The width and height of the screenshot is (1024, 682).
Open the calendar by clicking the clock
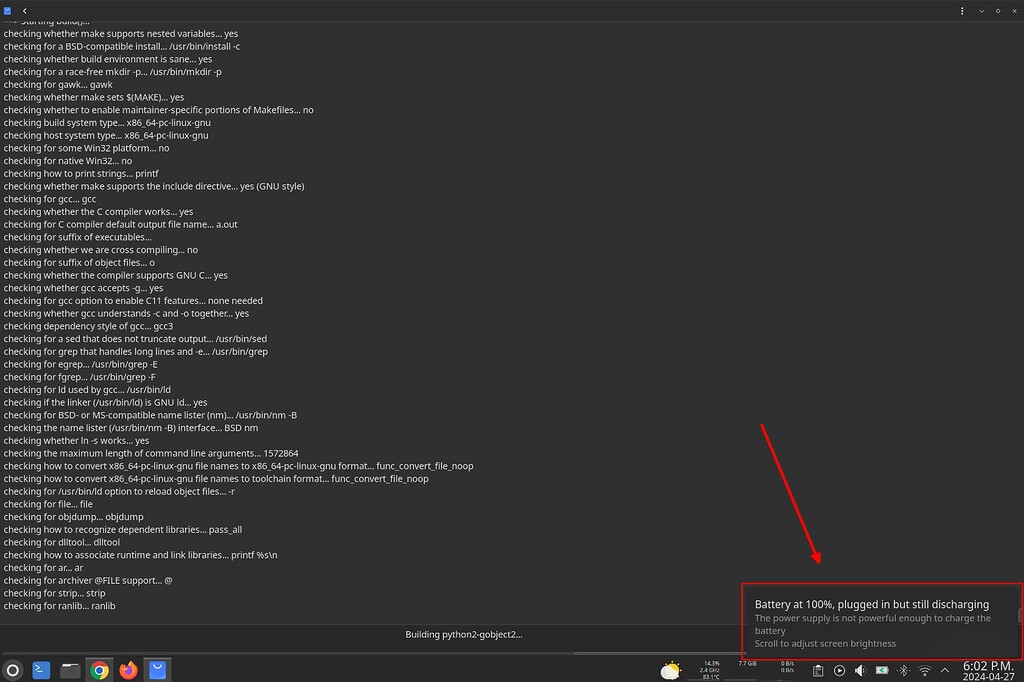click(x=987, y=670)
